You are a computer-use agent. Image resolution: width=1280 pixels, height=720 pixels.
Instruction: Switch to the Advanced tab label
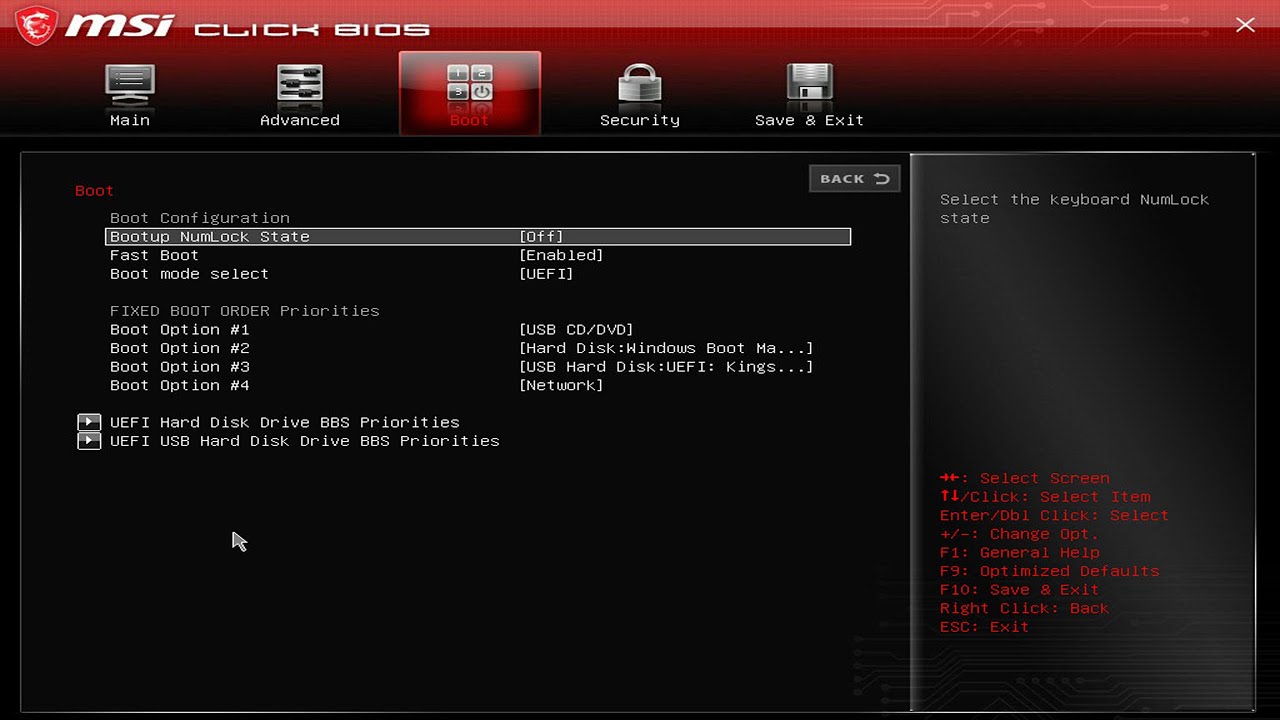click(300, 120)
